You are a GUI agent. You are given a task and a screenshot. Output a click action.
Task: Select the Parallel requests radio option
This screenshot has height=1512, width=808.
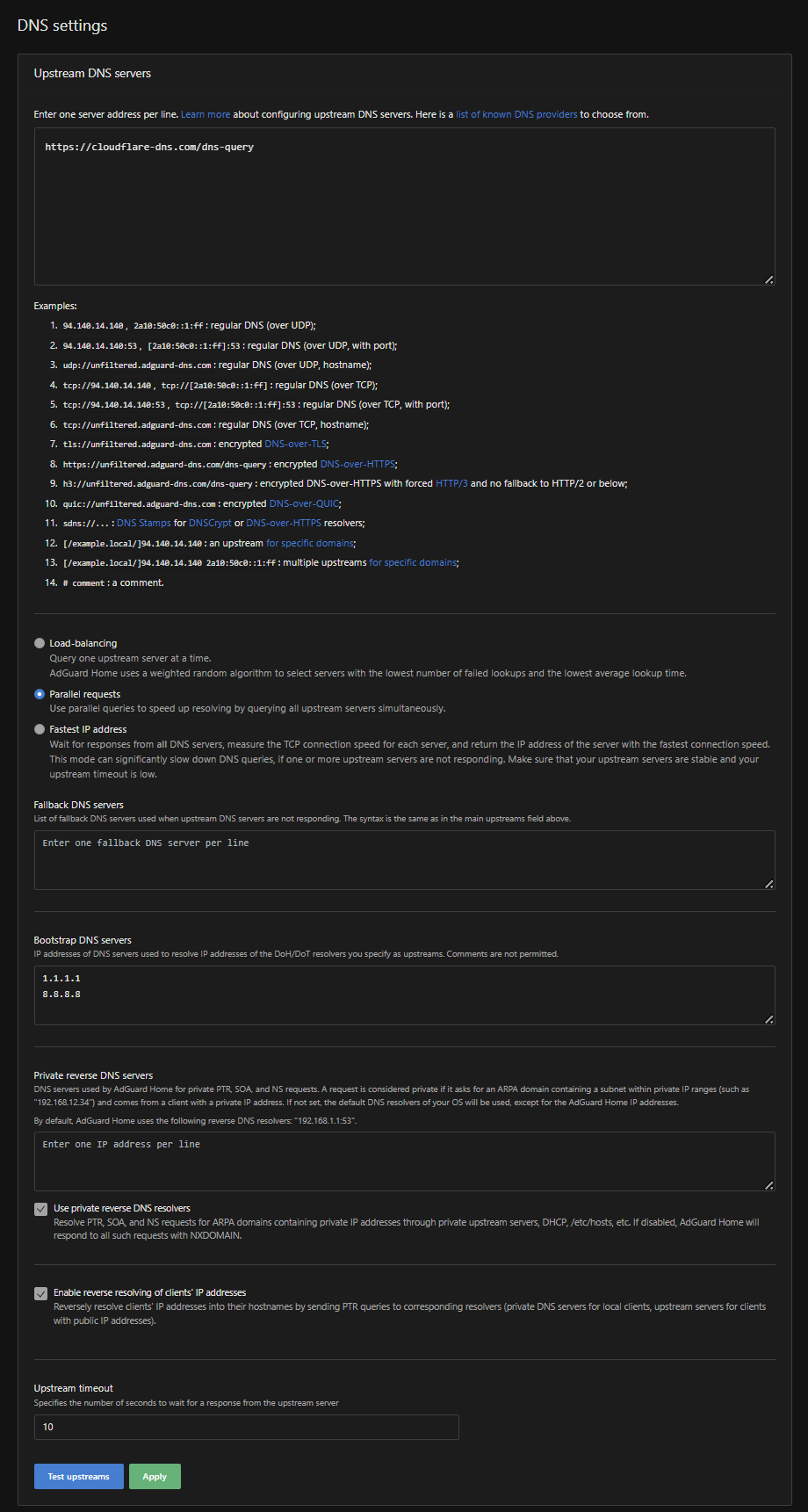click(x=40, y=694)
